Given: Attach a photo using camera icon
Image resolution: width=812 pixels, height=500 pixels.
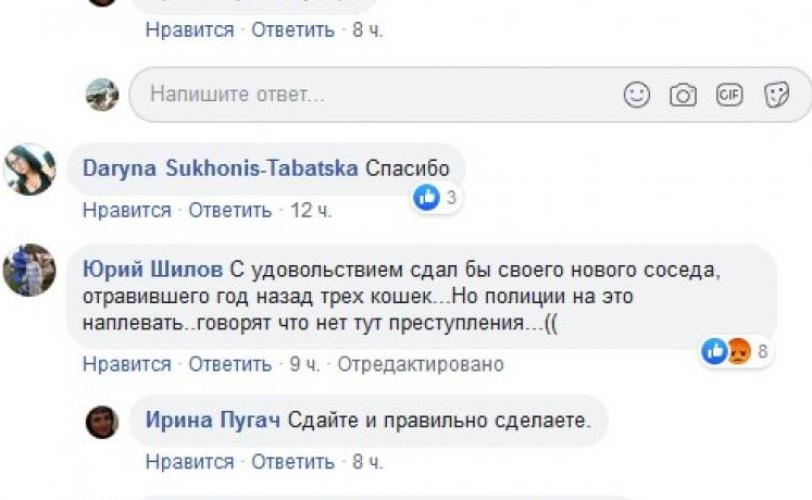Looking at the screenshot, I should tap(683, 95).
